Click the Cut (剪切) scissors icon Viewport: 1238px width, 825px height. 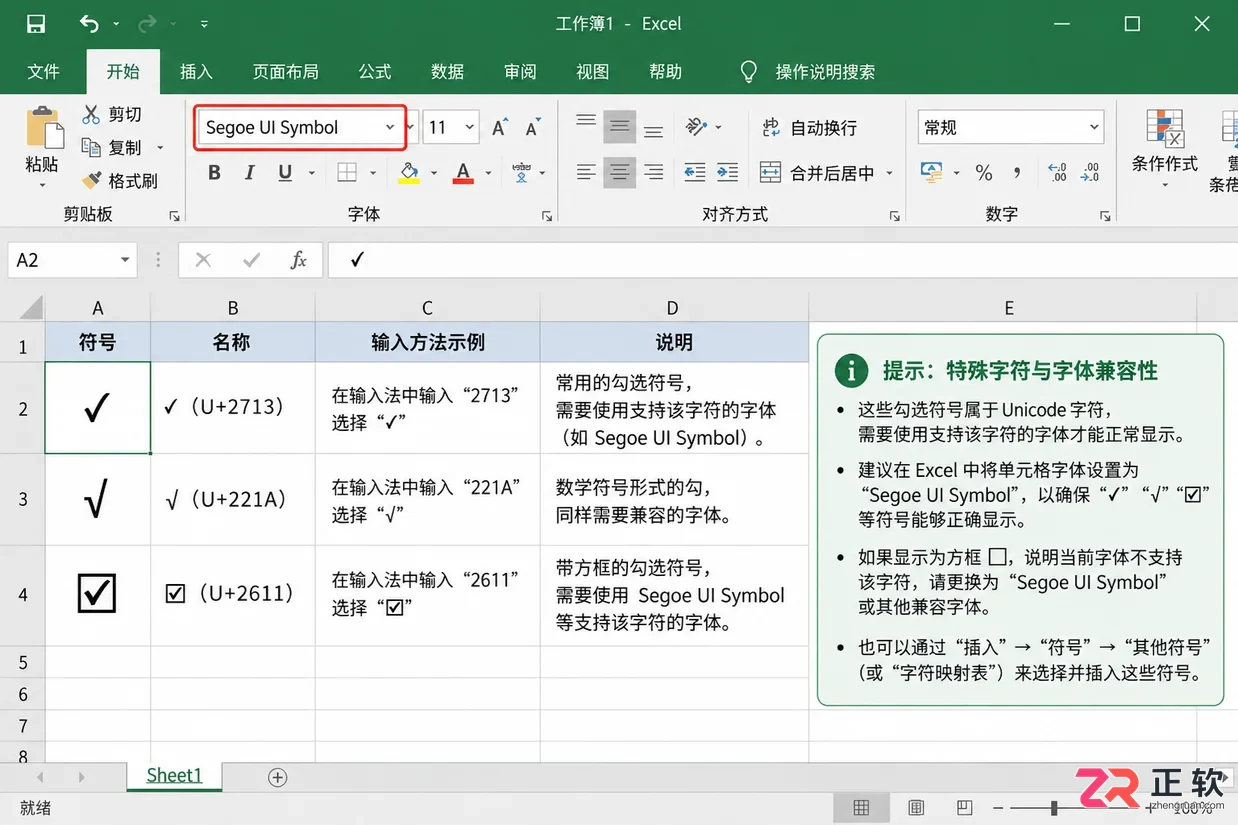coord(91,114)
